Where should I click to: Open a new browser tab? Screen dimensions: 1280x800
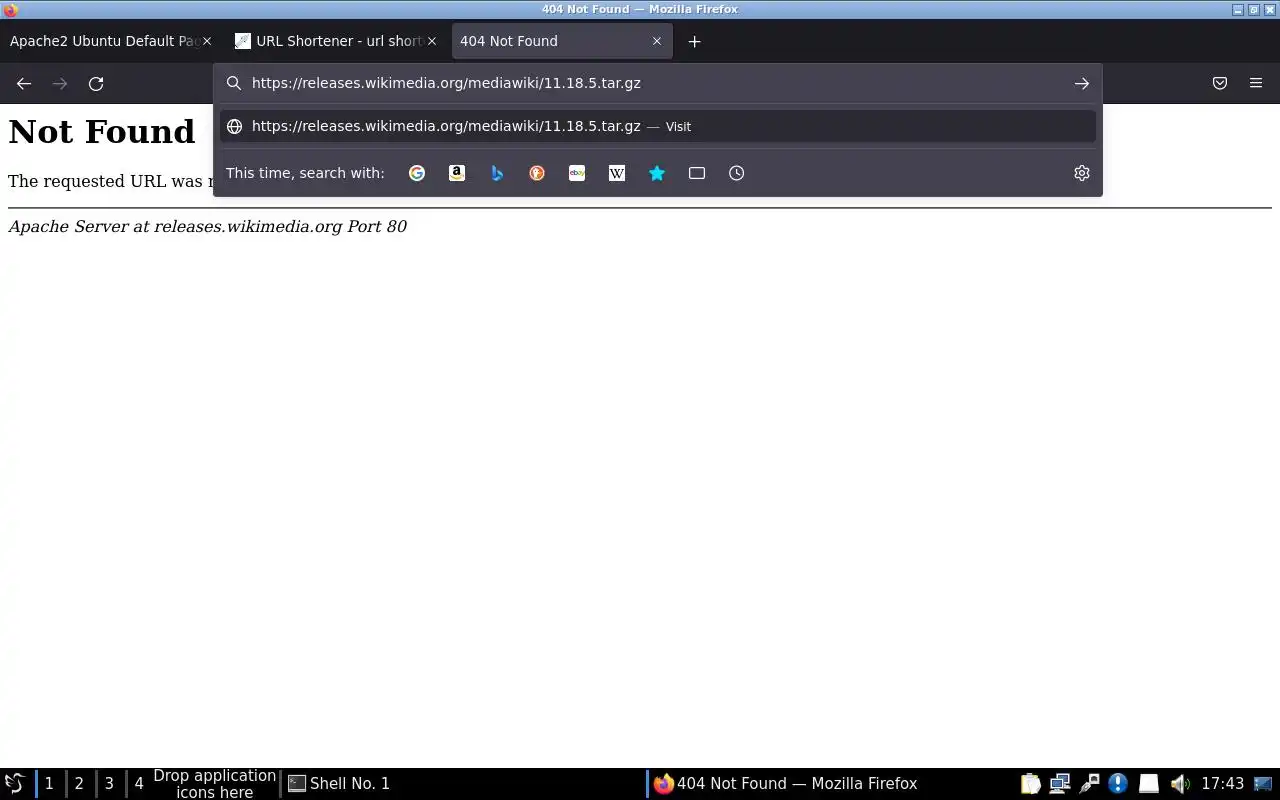(694, 41)
